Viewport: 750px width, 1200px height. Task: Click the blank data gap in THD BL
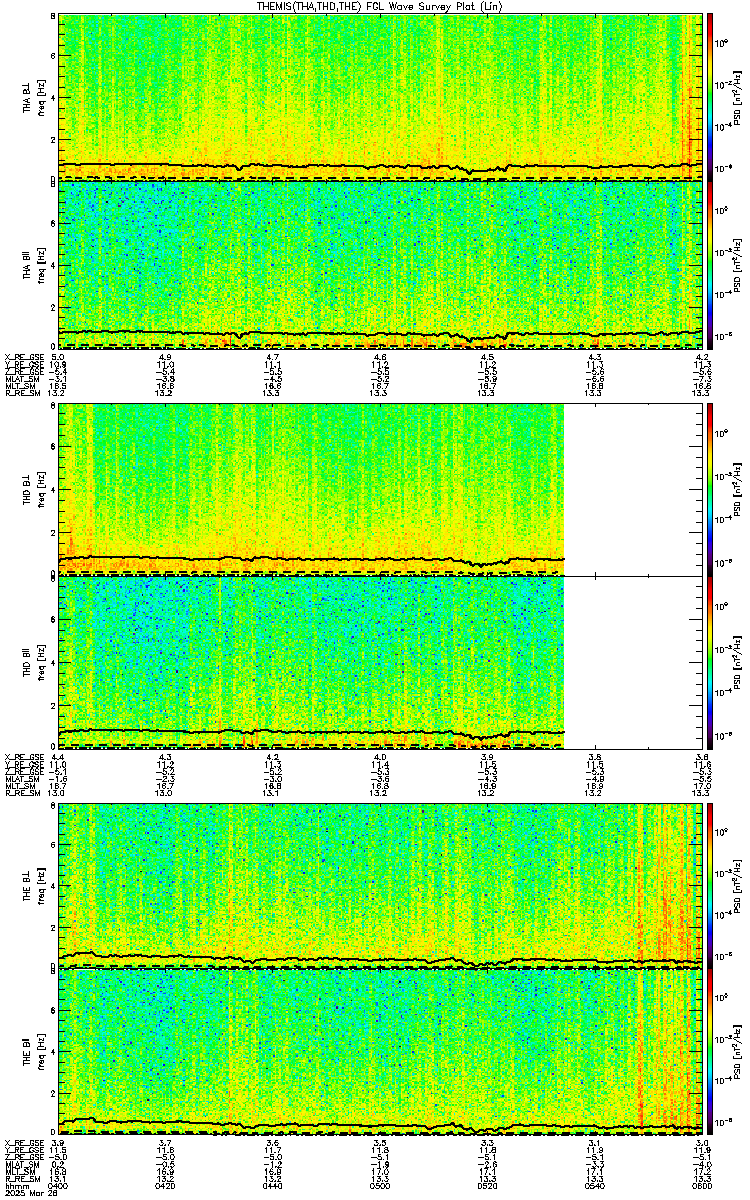tap(635, 490)
